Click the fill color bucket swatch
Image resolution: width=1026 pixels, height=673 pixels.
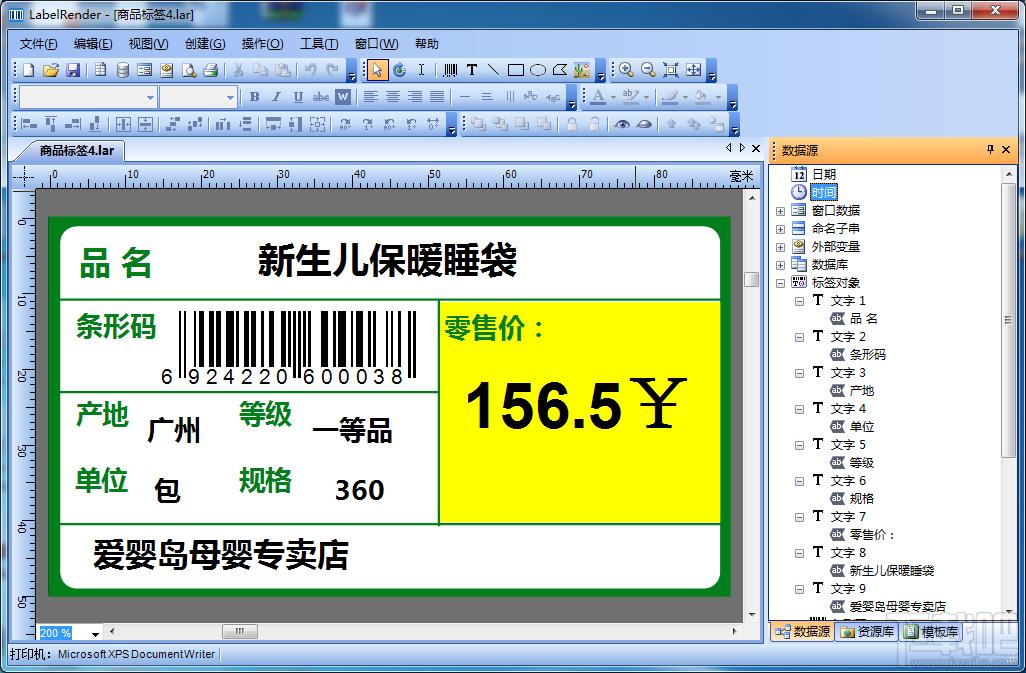(x=701, y=97)
